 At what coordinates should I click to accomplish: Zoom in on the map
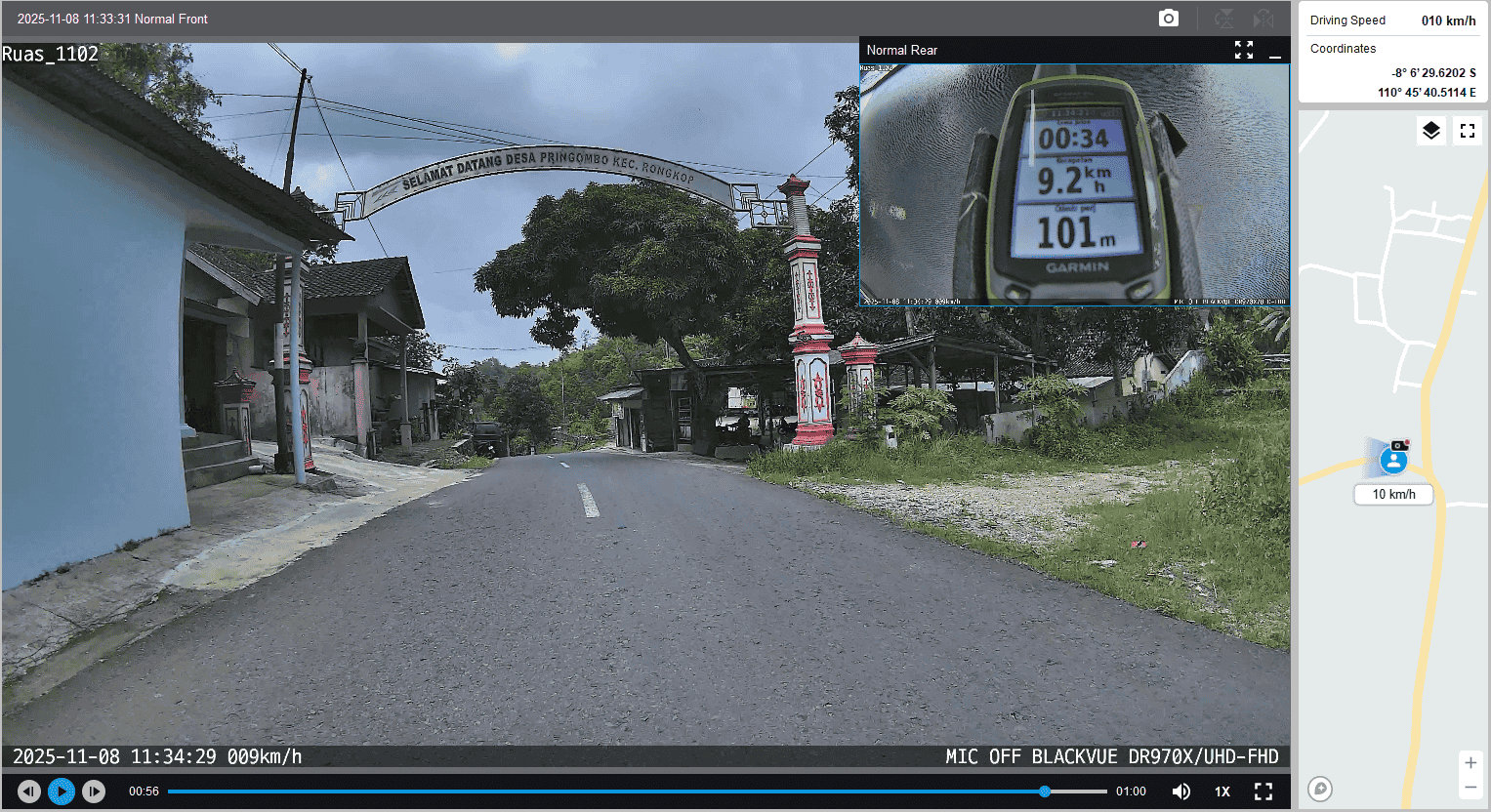(1470, 763)
